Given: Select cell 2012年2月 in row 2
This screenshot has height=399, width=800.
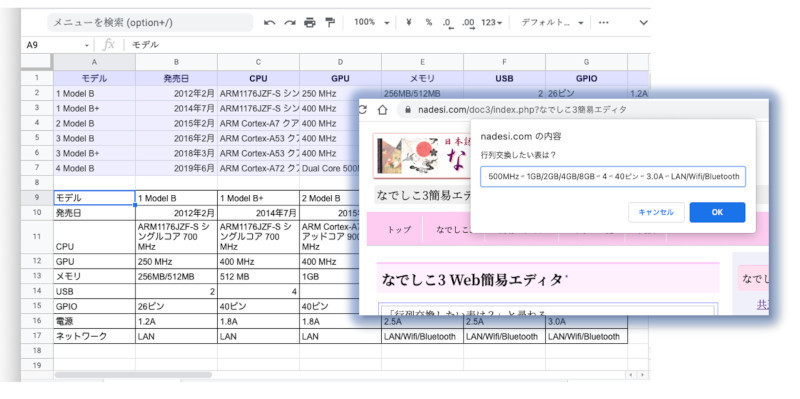Looking at the screenshot, I should [177, 93].
